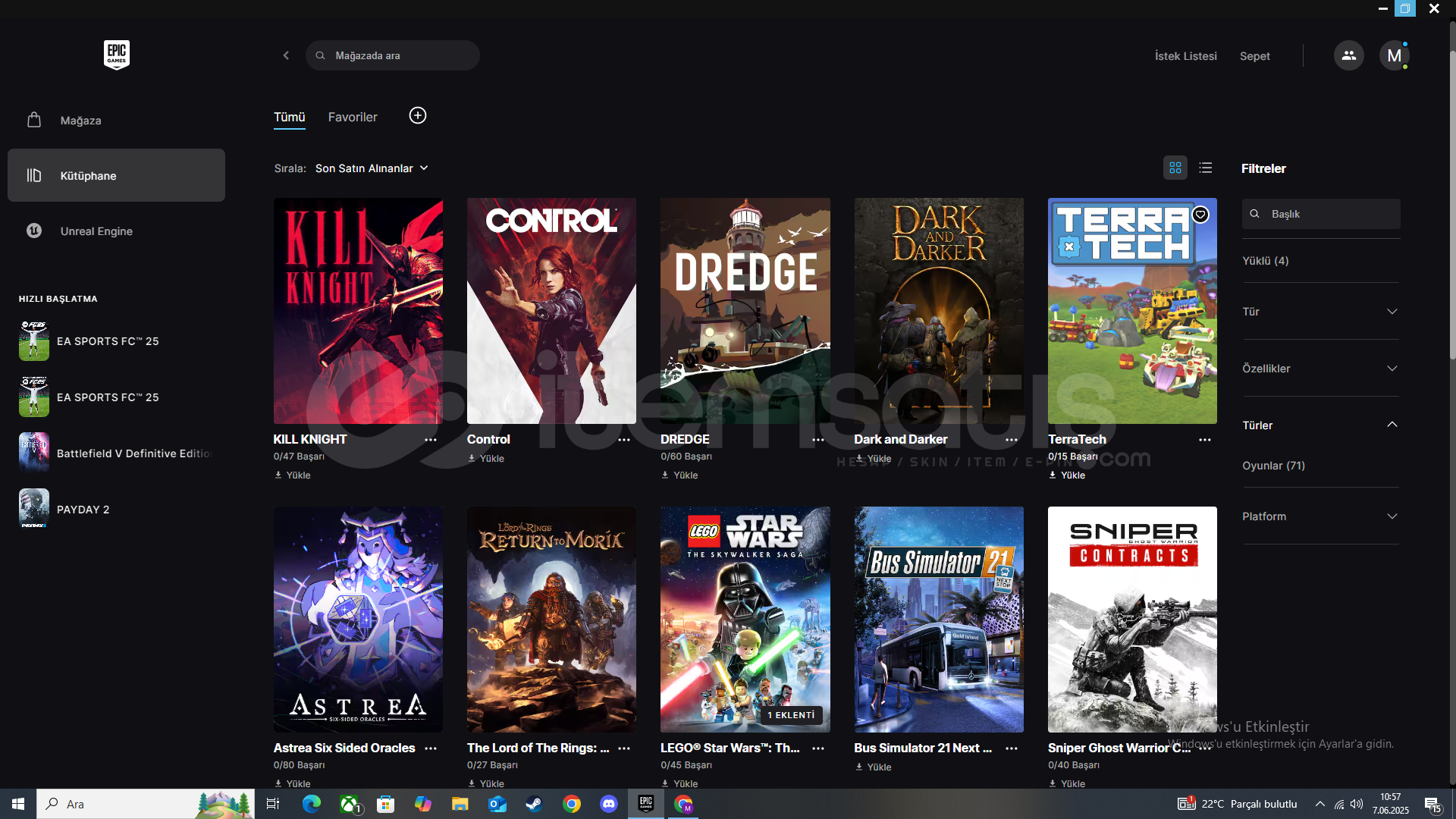This screenshot has width=1456, height=819.
Task: Open Discord from the taskbar
Action: 609,804
